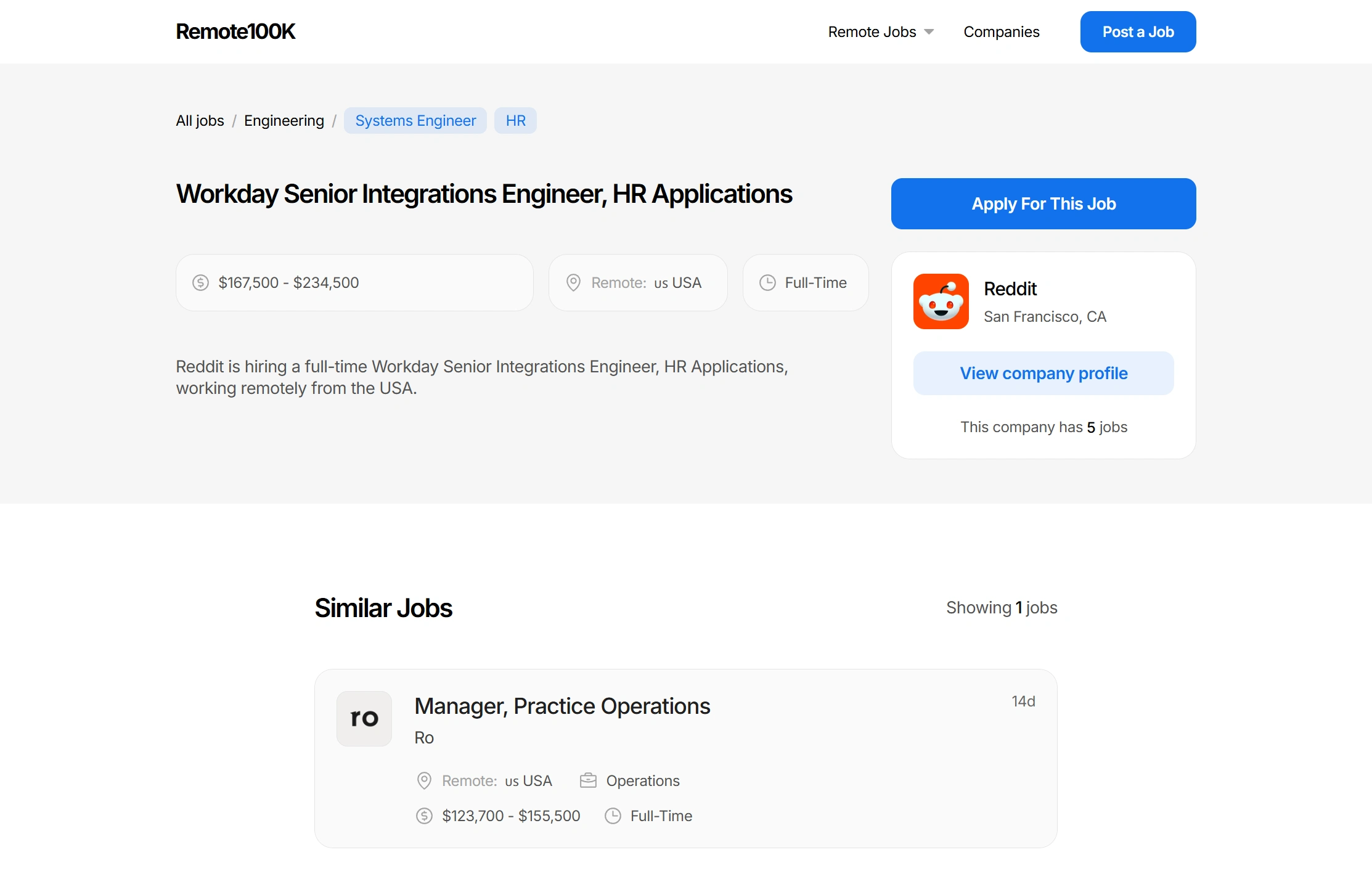Click the Post a Job button
The image size is (1372, 892).
pos(1138,31)
